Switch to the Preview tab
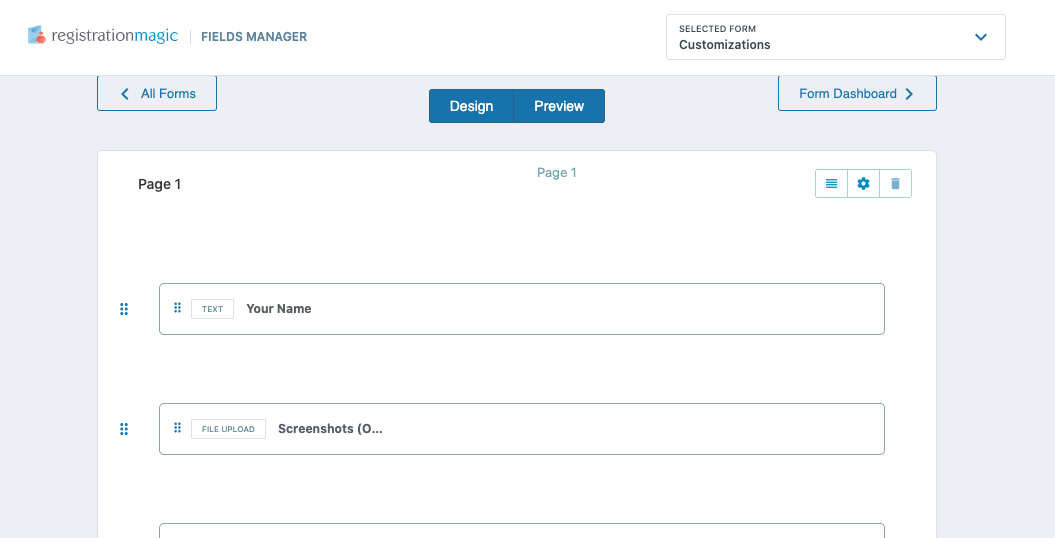This screenshot has width=1055, height=538. [x=558, y=106]
